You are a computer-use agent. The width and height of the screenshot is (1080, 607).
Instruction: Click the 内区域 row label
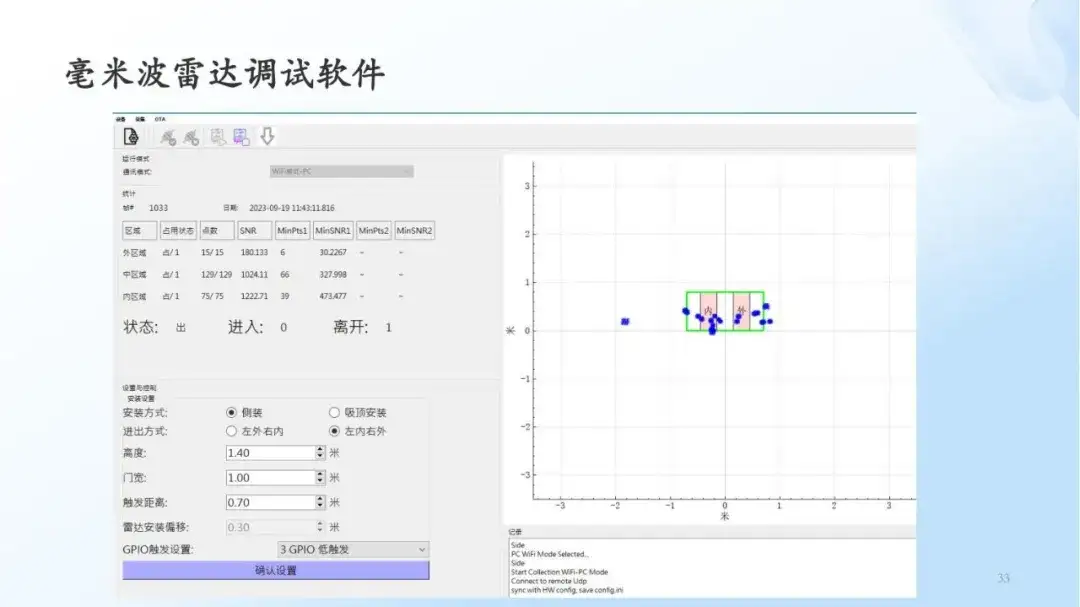[x=134, y=297]
